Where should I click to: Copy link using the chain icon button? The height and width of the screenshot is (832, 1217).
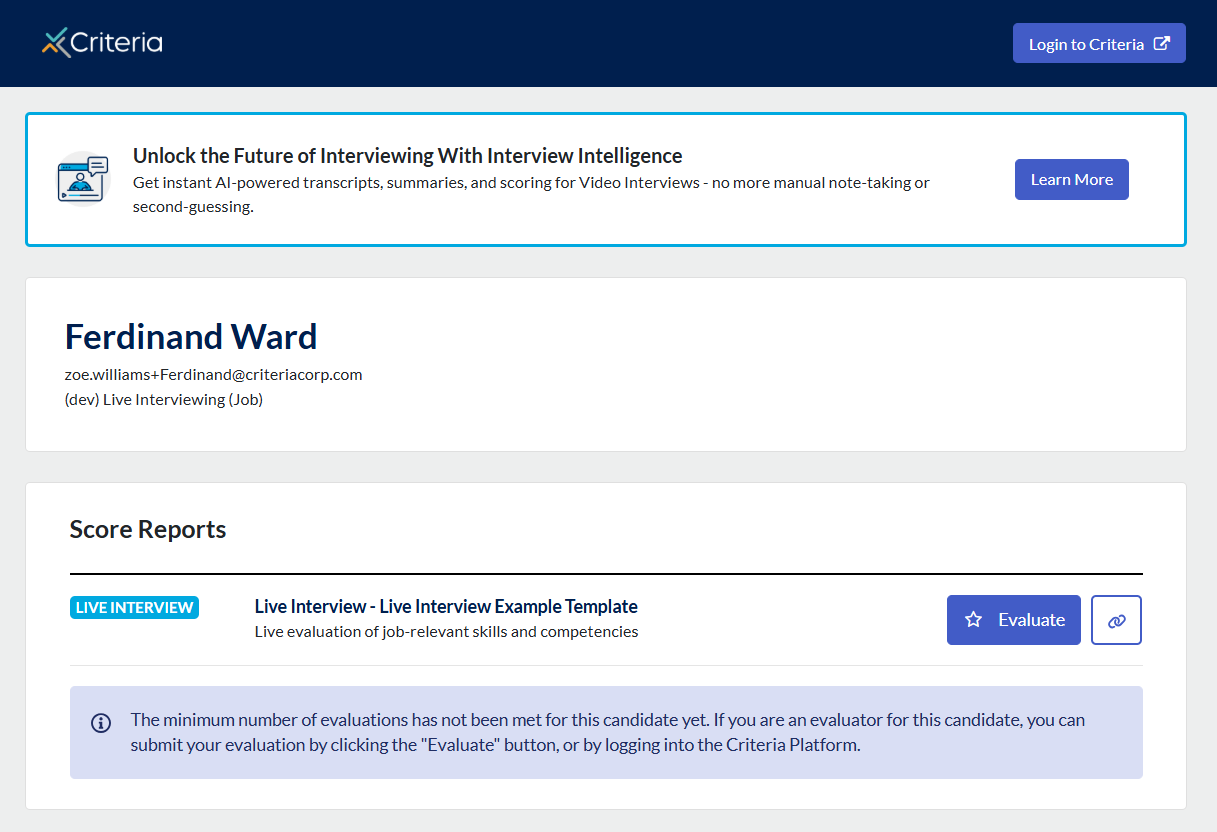[x=1117, y=620]
